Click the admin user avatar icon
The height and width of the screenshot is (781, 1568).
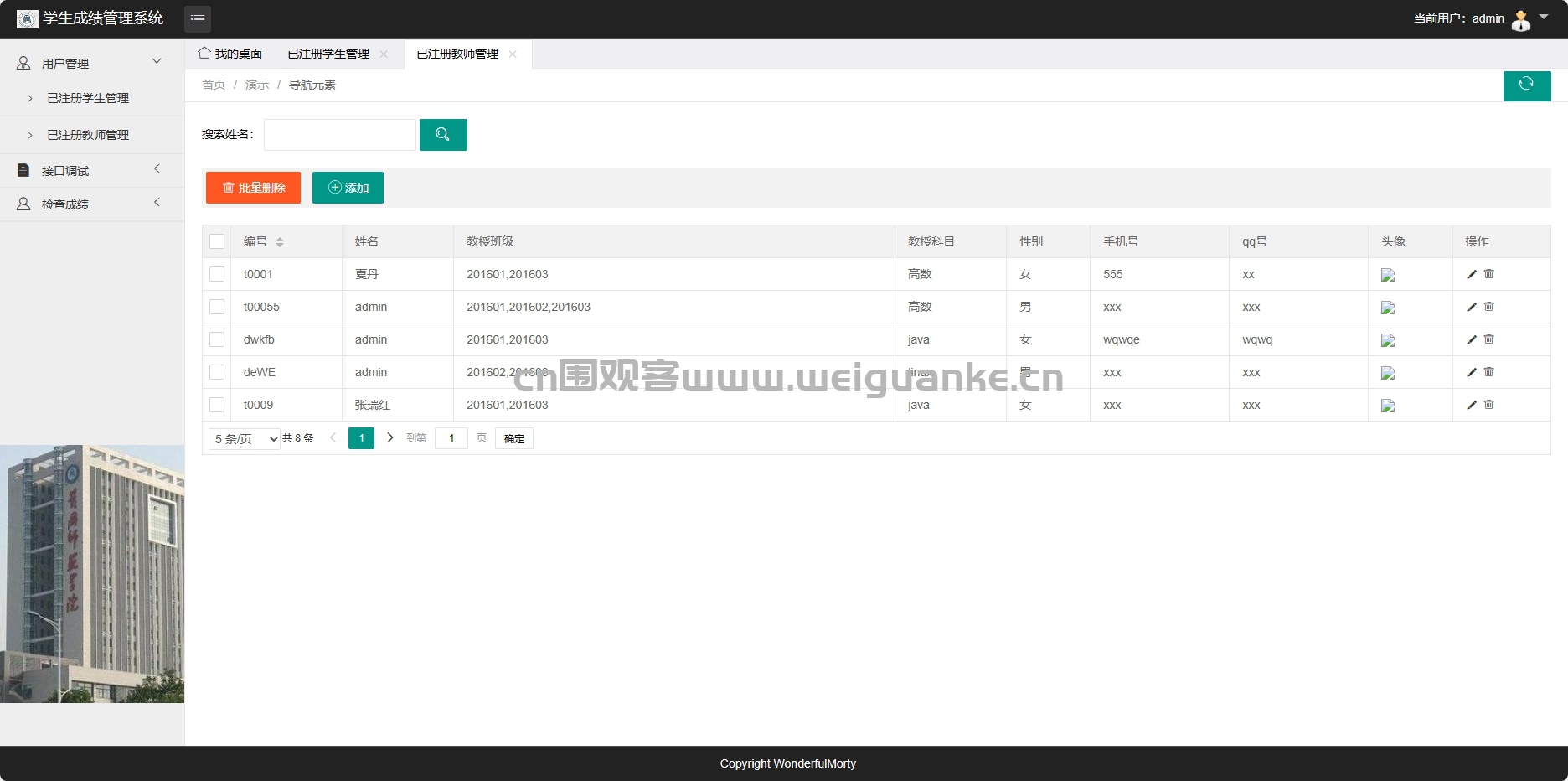point(1521,19)
